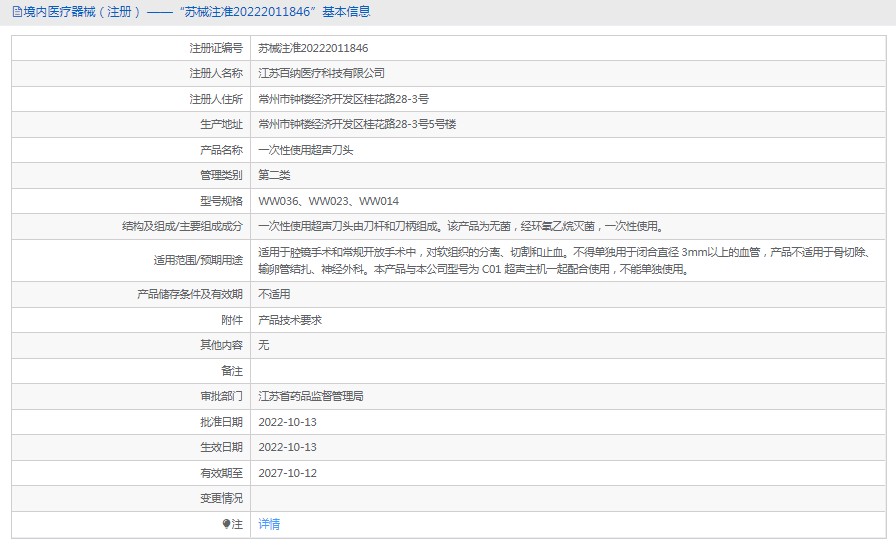
Task: Click the label 结构及组成/主要组成成分
Action: pos(182,226)
